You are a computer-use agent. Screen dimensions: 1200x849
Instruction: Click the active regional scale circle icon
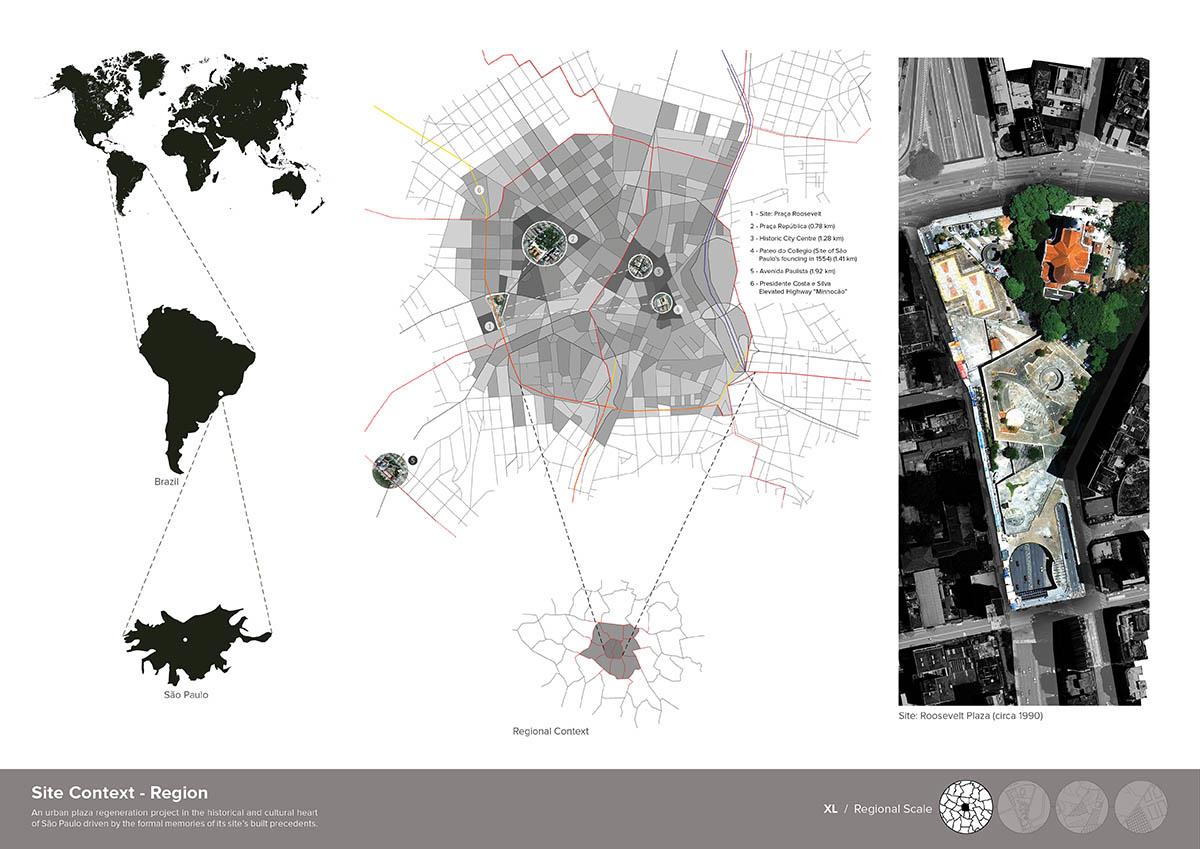point(967,808)
